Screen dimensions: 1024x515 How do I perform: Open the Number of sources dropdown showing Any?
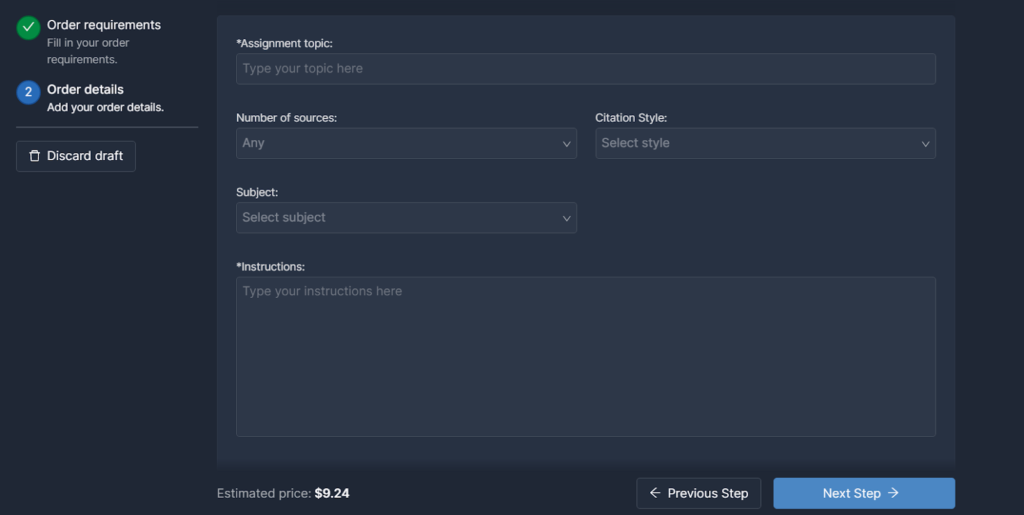point(406,143)
